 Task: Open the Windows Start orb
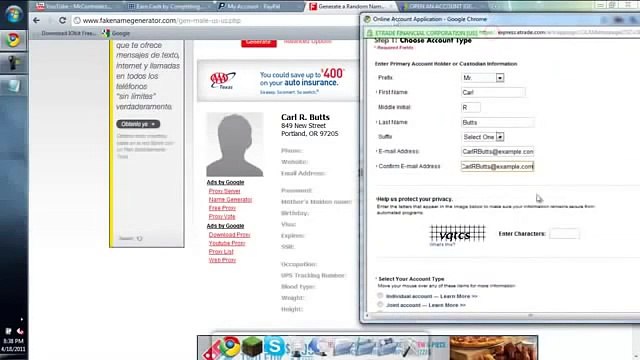[x=13, y=13]
